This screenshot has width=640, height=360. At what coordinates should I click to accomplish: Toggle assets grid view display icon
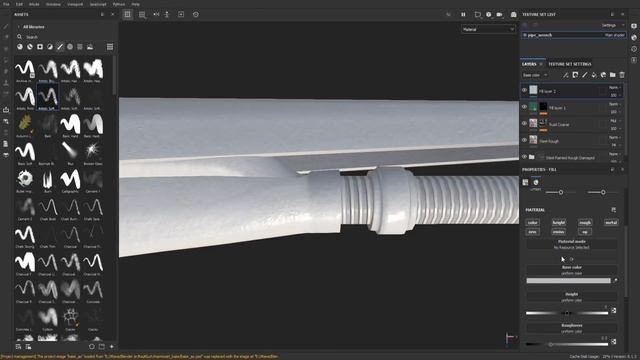[x=110, y=47]
